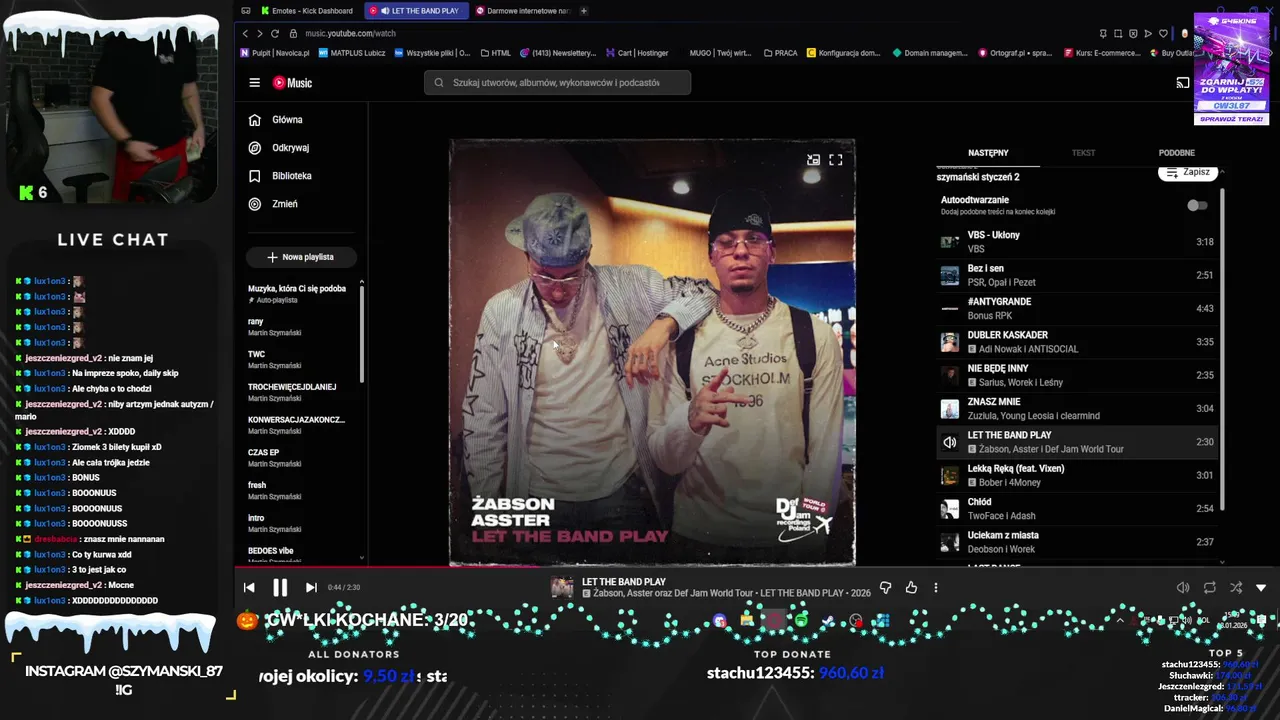
Task: Switch to the NASTĘPNY tab
Action: tap(988, 153)
